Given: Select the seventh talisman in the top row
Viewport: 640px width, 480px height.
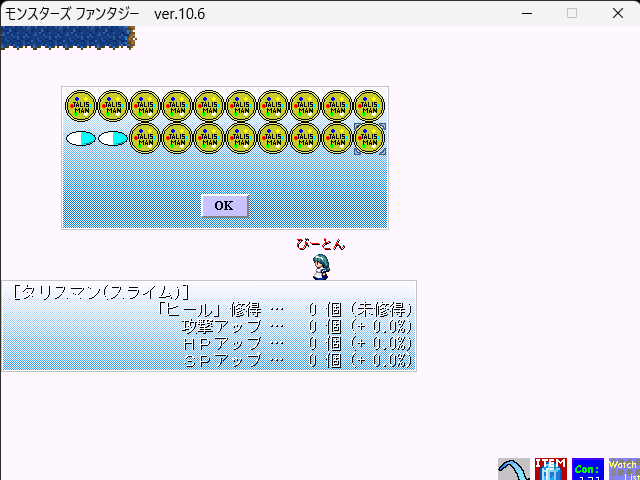Looking at the screenshot, I should [x=273, y=106].
